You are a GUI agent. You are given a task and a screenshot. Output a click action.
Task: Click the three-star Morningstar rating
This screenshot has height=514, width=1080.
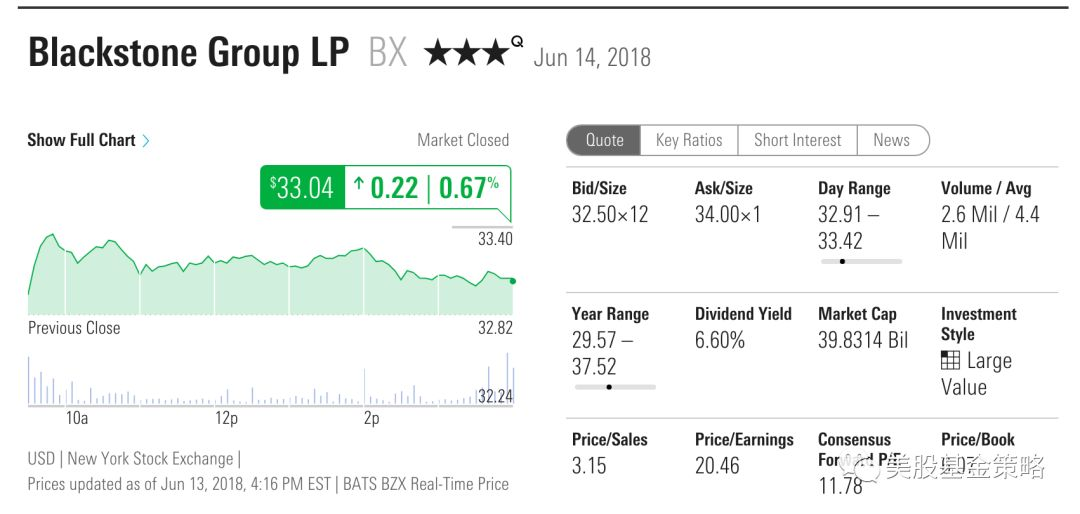click(466, 53)
